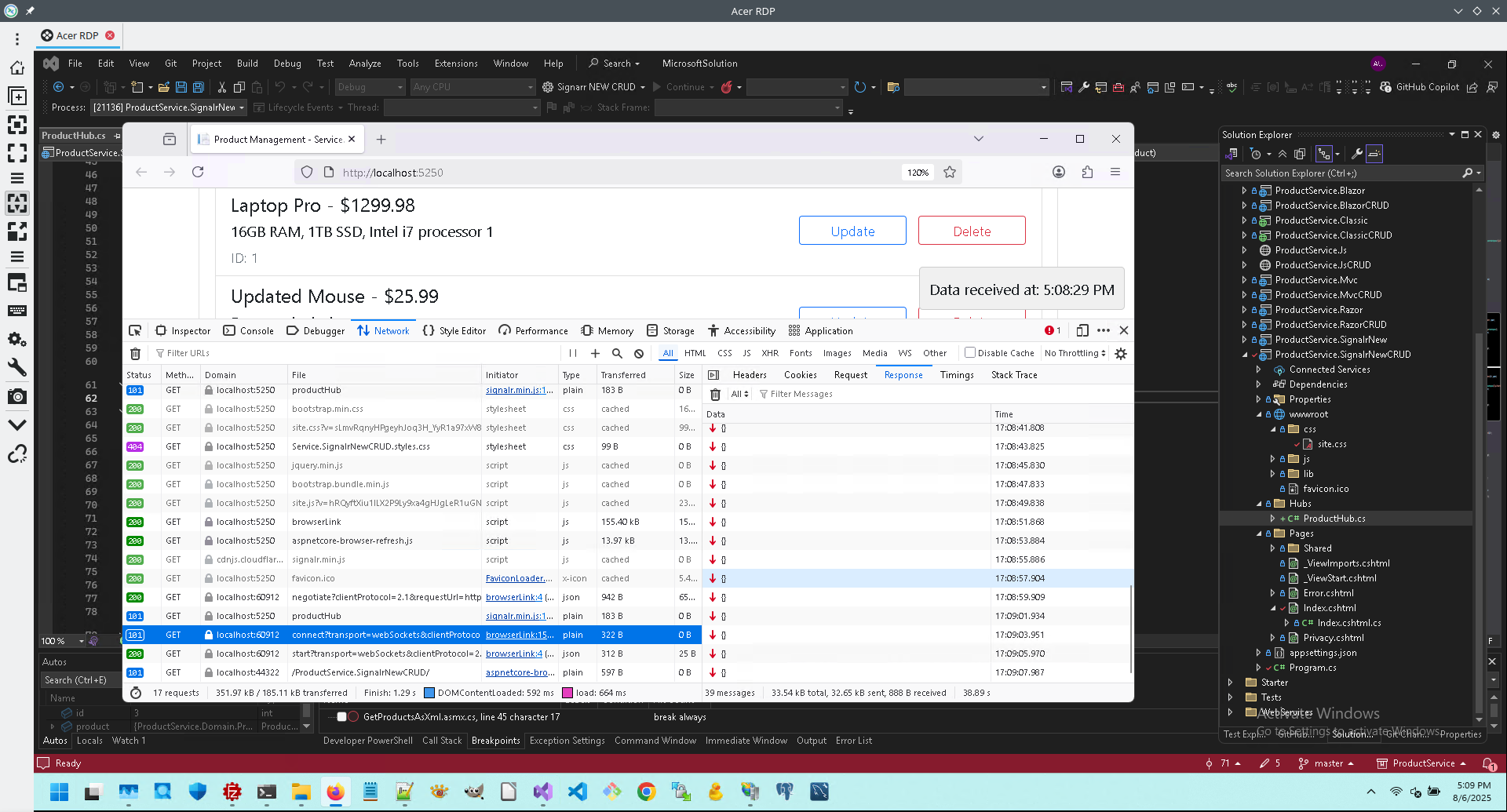Screen dimensions: 1507x812
Task: Click Save All in the Visual Studio toolbar
Action: 199,87
